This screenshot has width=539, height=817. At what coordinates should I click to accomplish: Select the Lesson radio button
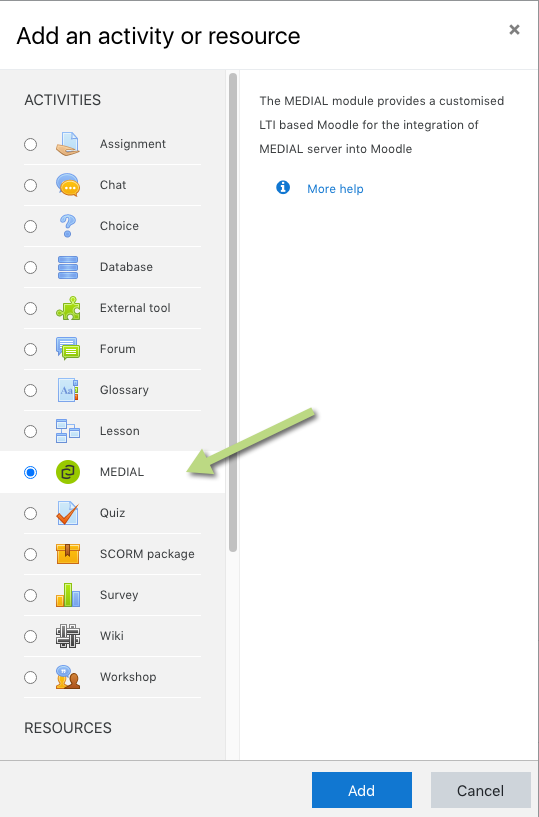(x=31, y=431)
